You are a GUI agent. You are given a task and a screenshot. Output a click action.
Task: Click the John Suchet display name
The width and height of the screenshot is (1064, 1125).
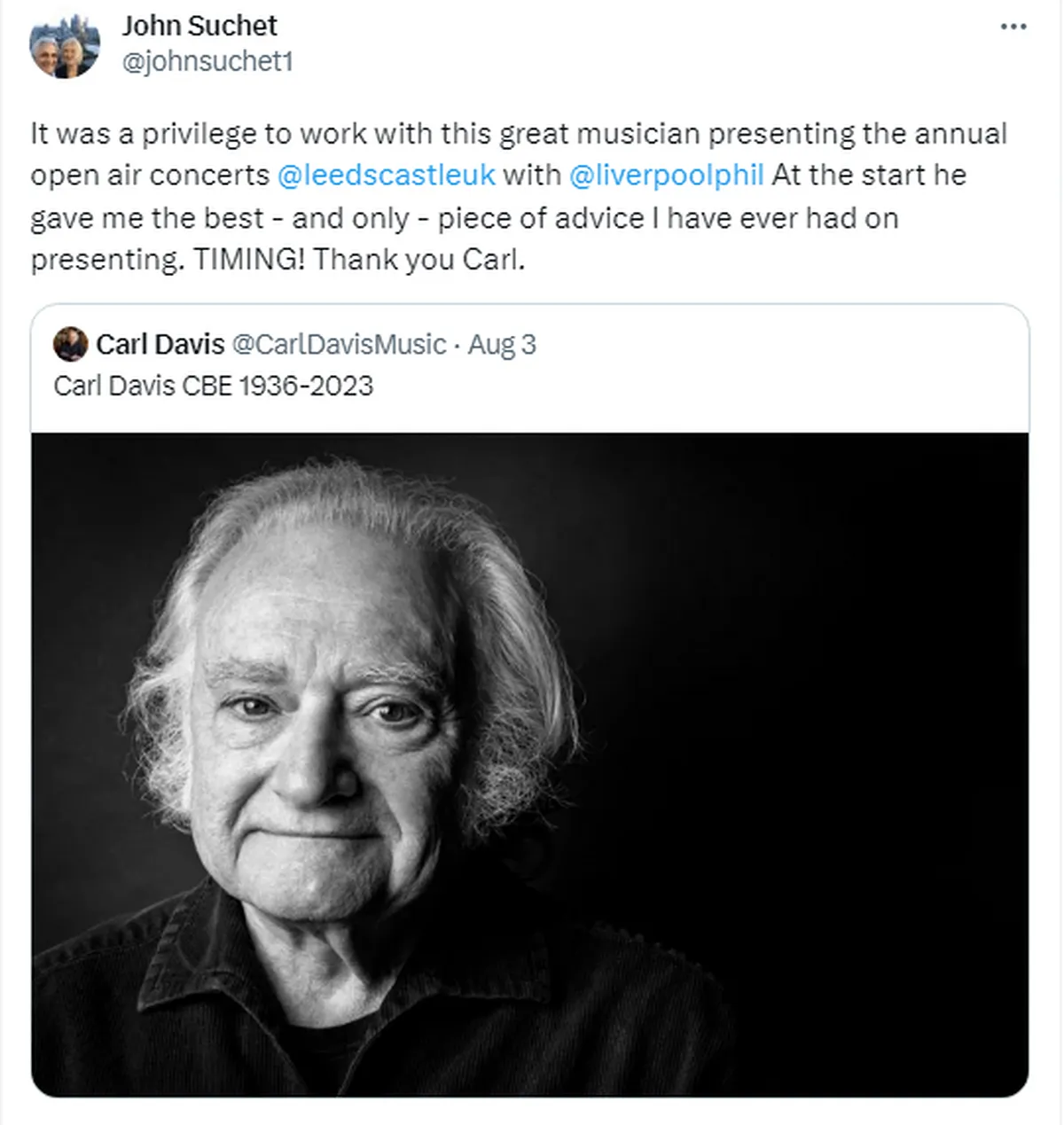201,25
